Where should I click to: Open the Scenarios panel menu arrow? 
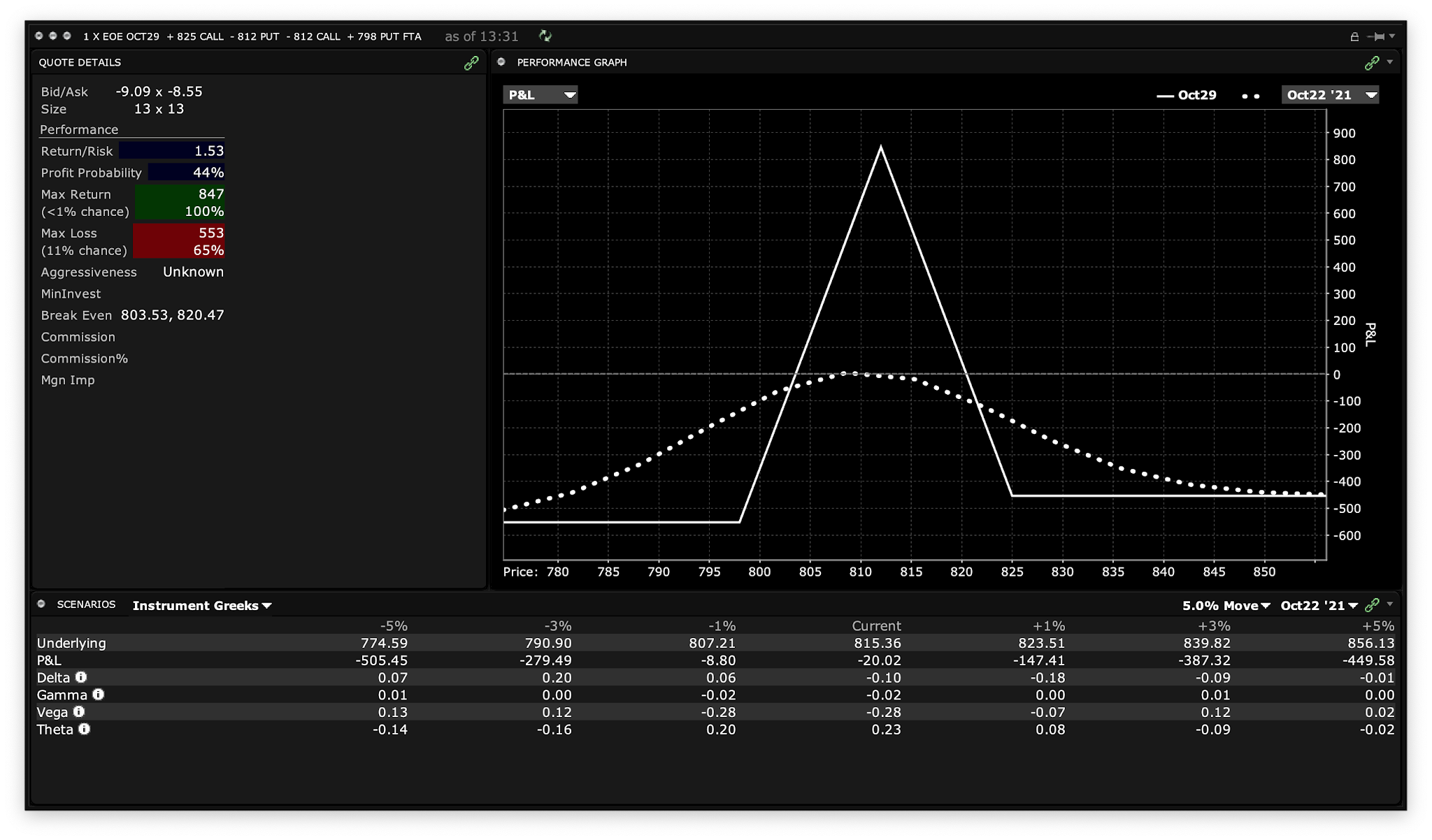pos(1390,604)
